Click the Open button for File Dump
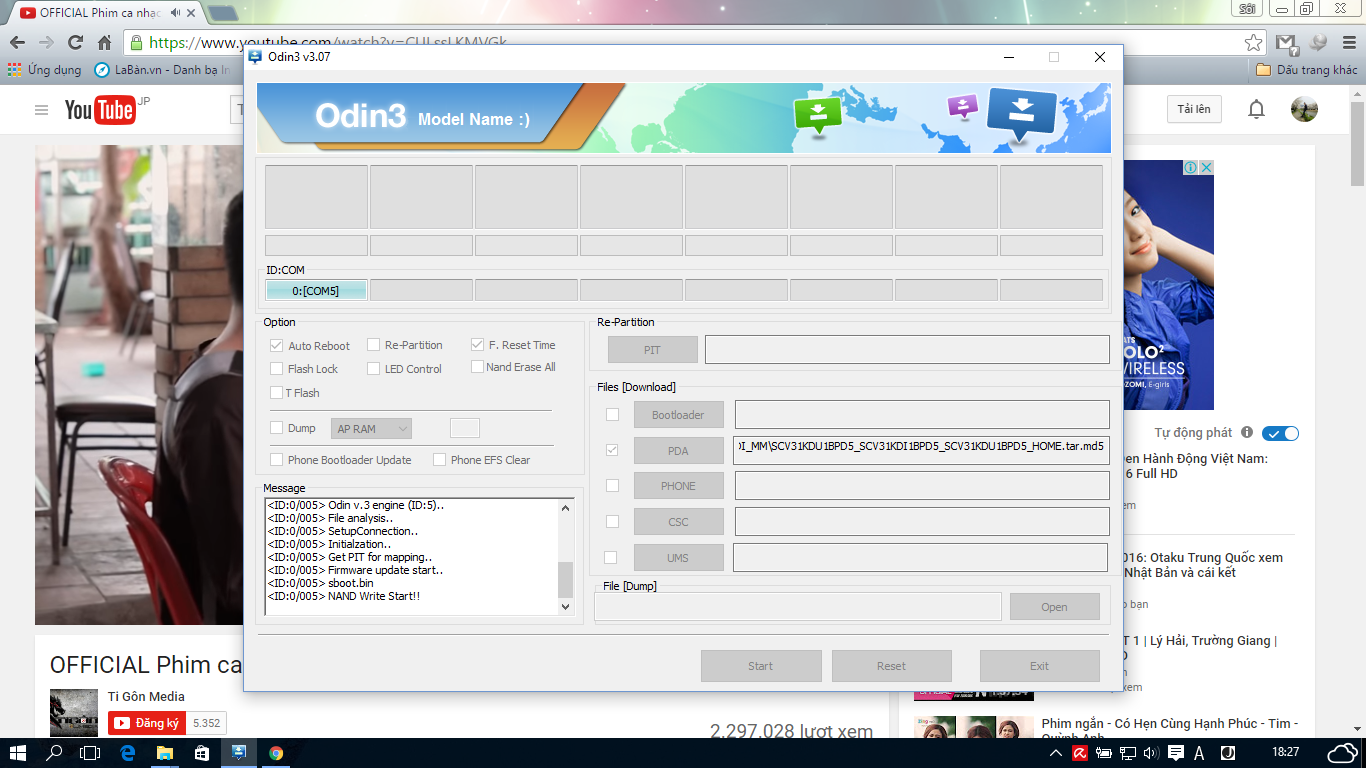1366x768 pixels. tap(1054, 607)
